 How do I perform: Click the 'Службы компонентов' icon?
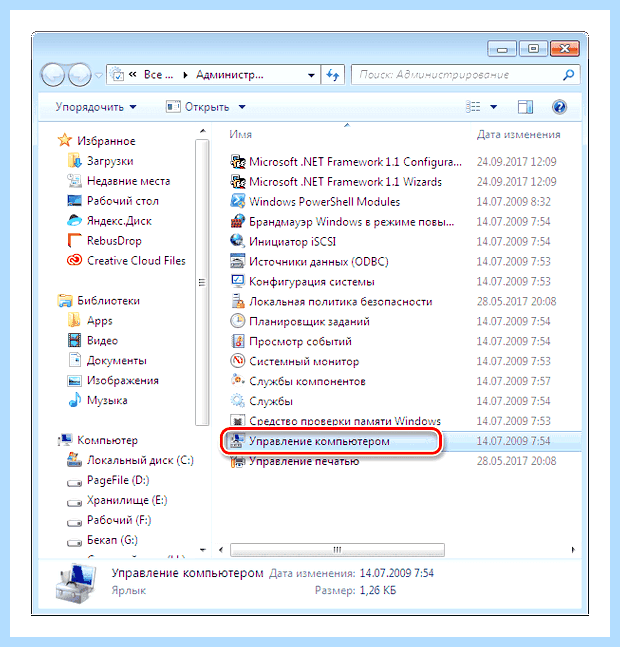coord(238,380)
